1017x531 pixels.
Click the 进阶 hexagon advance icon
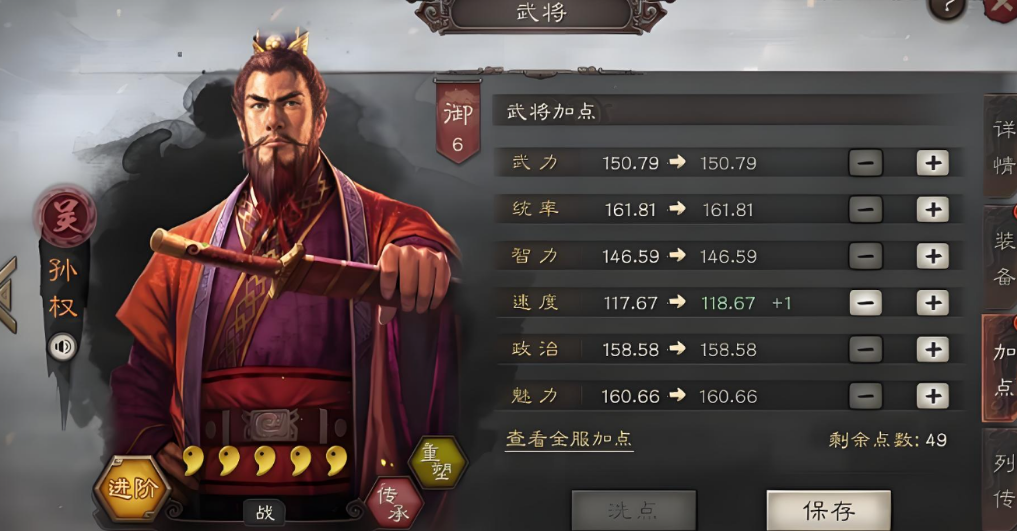click(x=132, y=489)
